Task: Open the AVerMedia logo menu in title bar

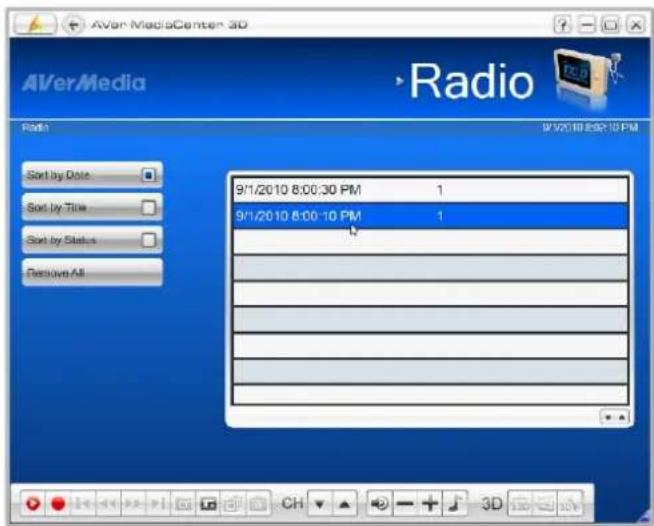Action: coord(35,24)
